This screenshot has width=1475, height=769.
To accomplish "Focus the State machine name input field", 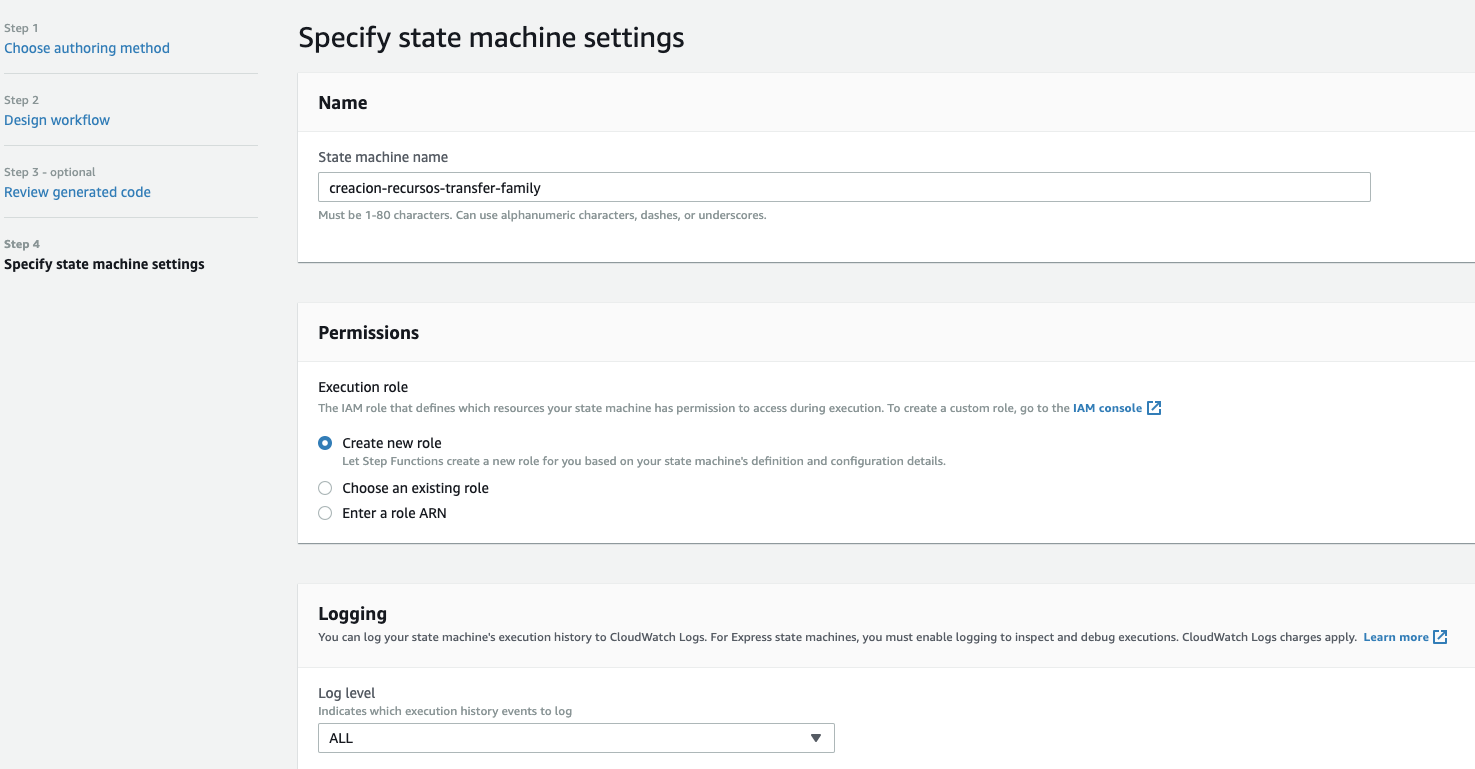I will (x=843, y=187).
